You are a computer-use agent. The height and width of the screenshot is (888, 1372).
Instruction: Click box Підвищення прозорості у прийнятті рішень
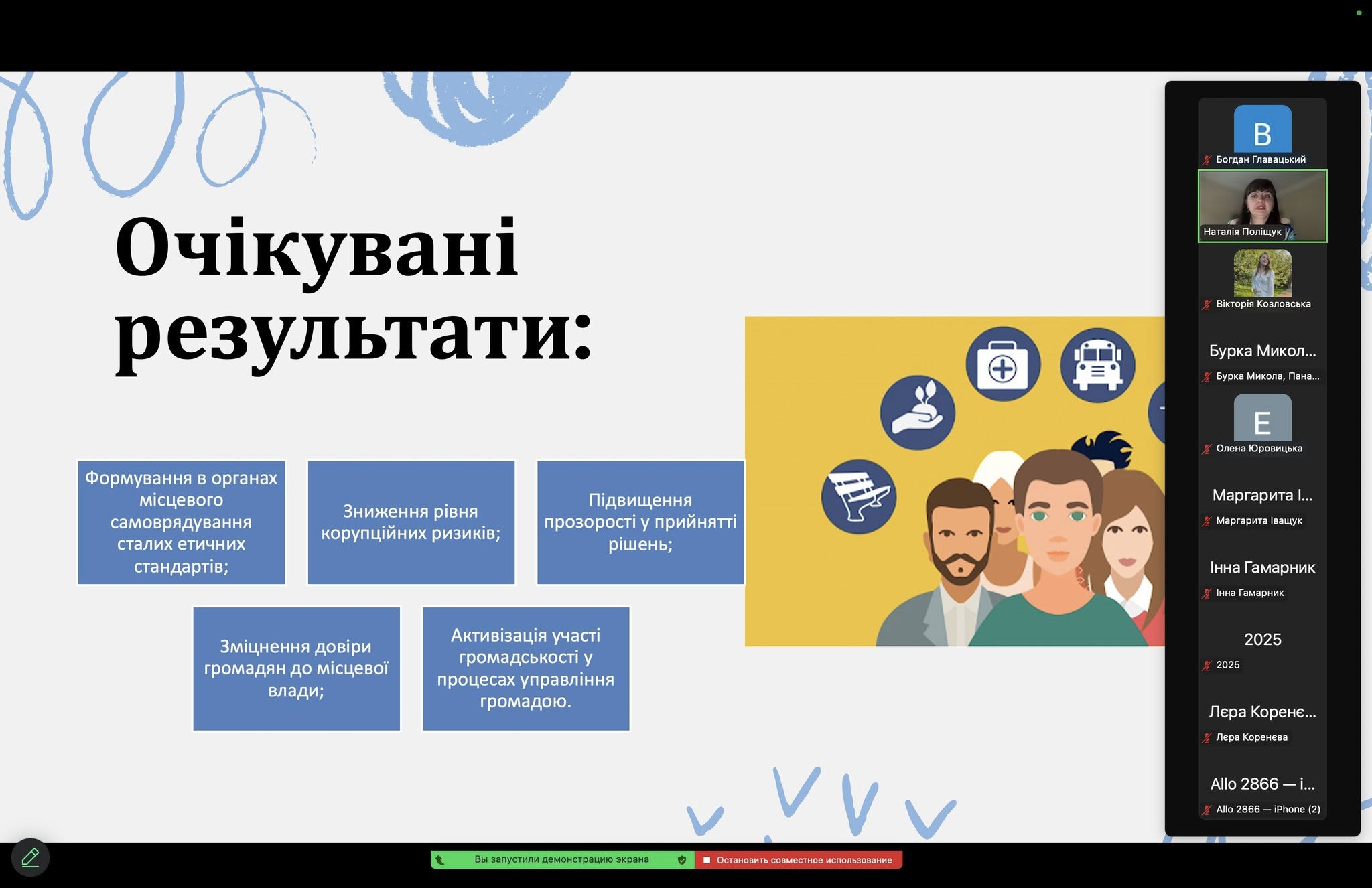click(x=640, y=522)
